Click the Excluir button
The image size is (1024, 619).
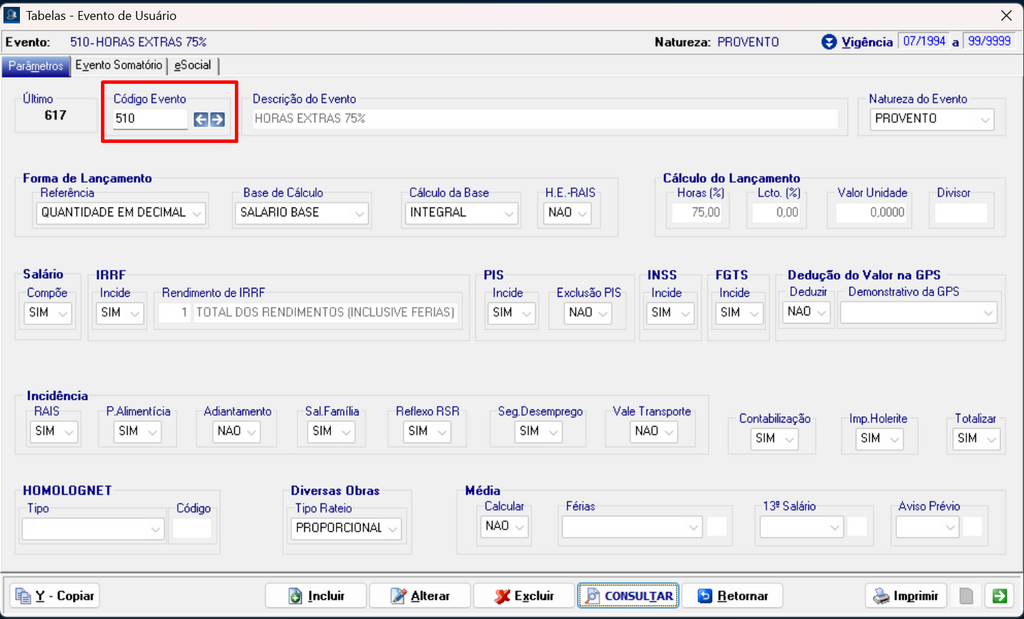(524, 595)
